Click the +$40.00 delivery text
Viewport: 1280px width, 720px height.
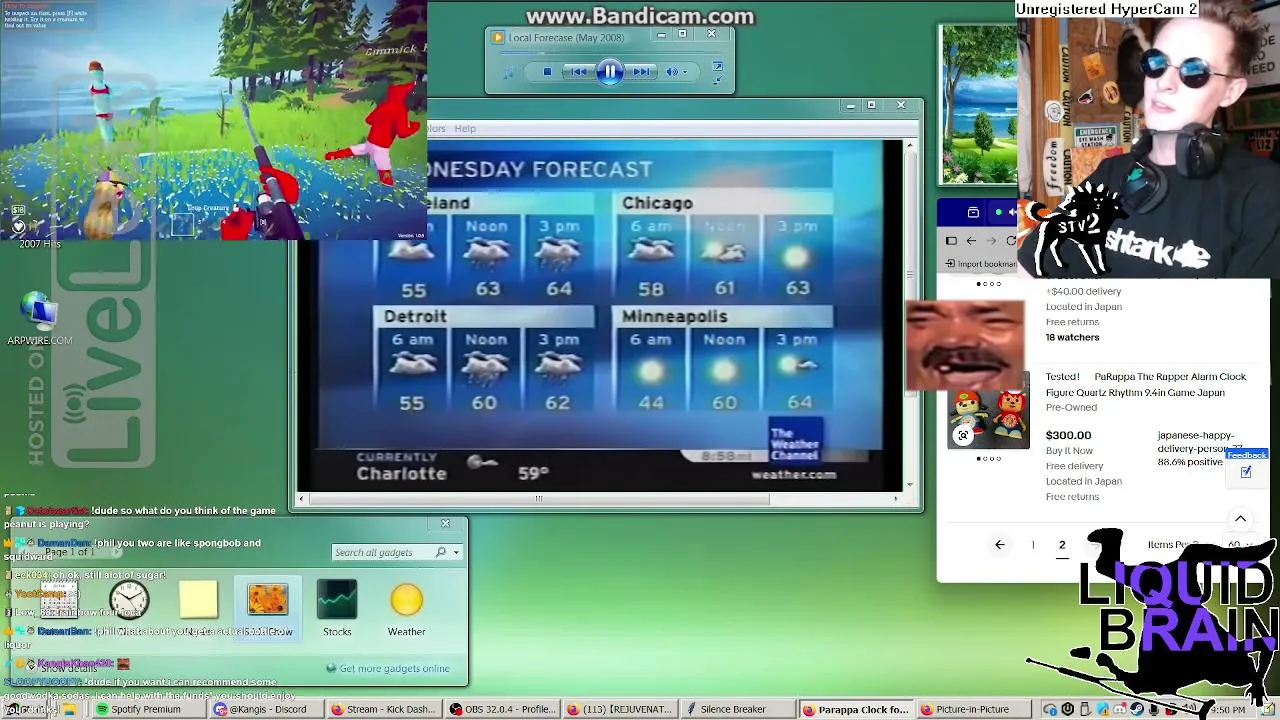[x=1083, y=291]
